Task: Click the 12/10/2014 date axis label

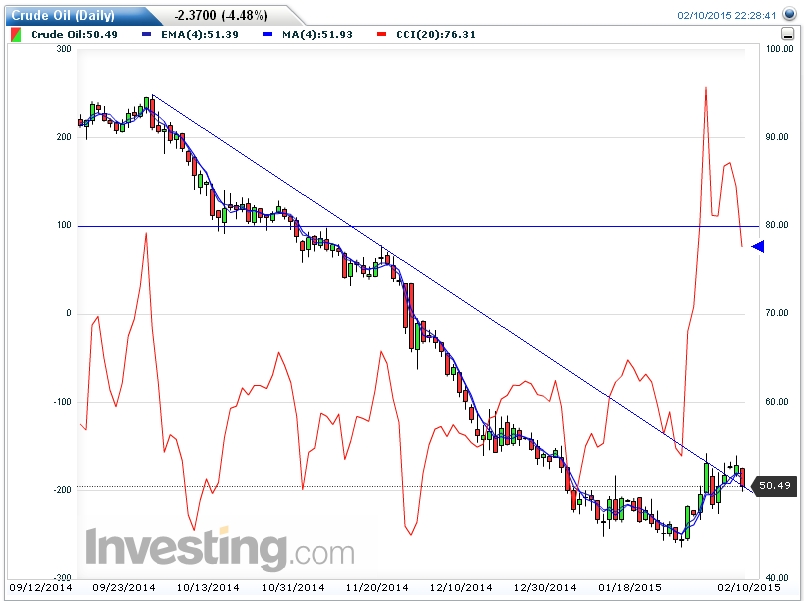Action: [461, 588]
